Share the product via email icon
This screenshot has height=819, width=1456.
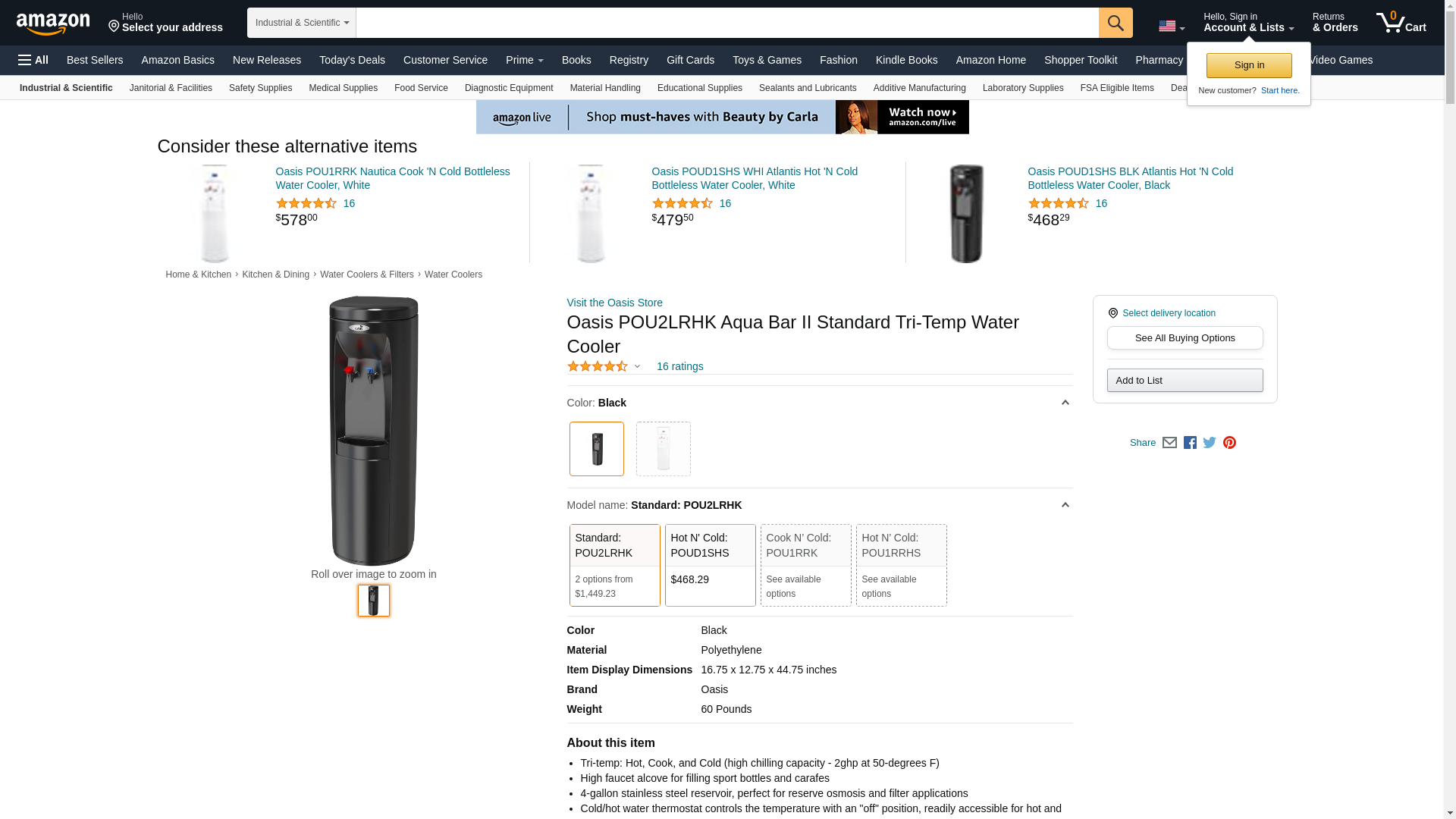click(x=1169, y=443)
